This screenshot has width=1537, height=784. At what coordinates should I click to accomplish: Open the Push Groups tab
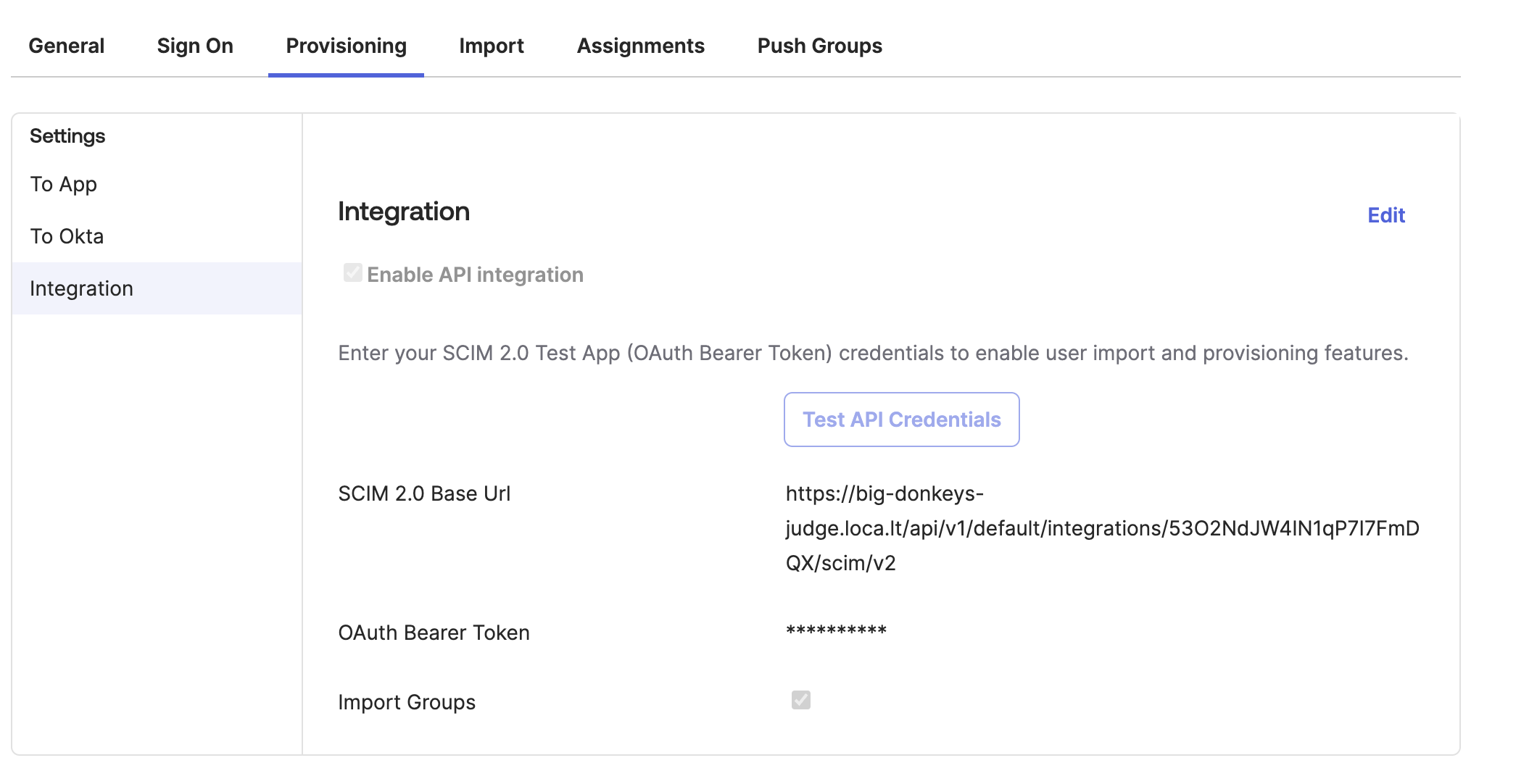[x=819, y=46]
